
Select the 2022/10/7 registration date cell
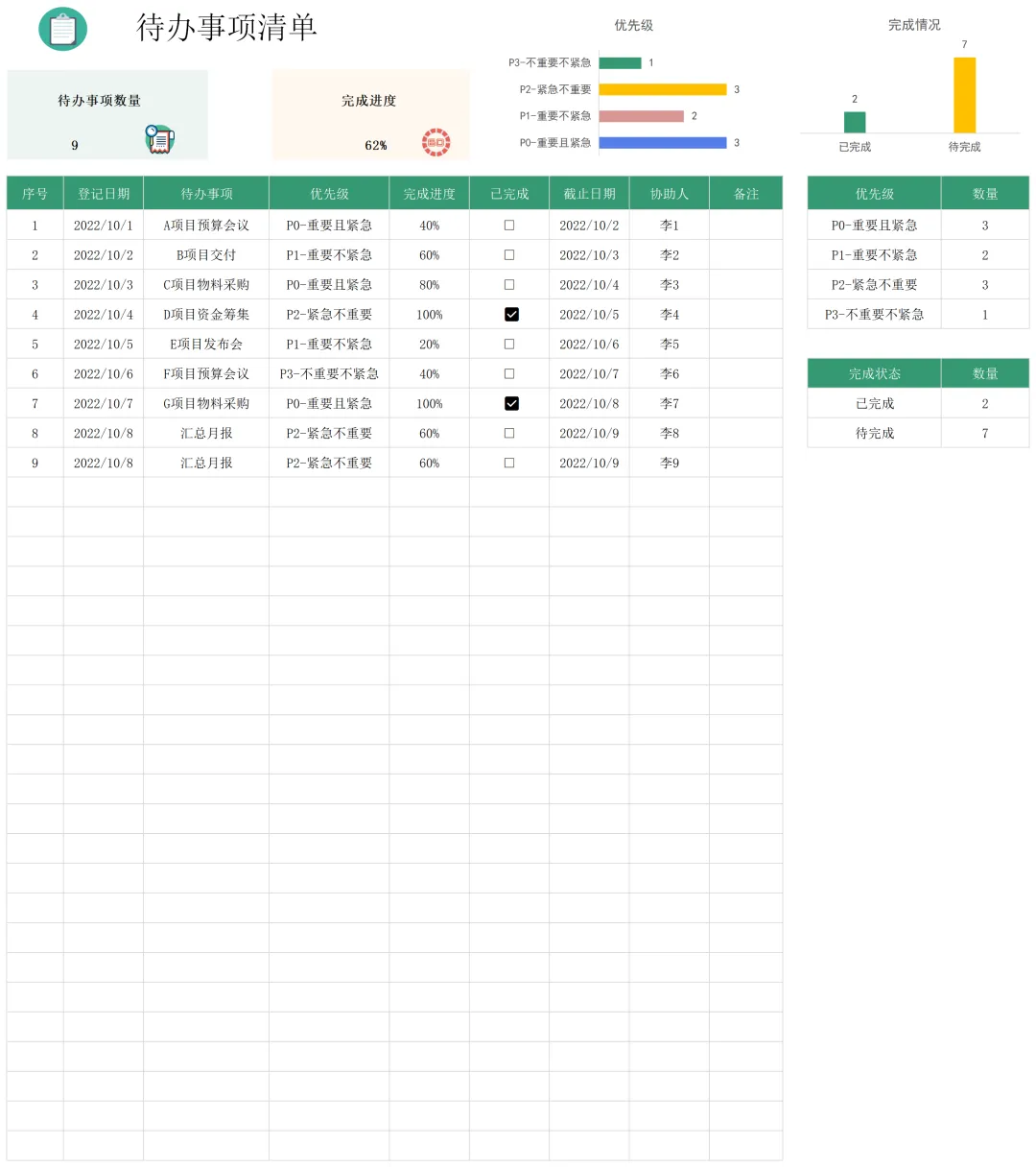104,403
